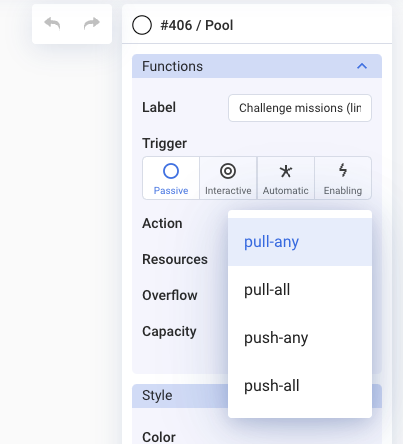The height and width of the screenshot is (444, 403).
Task: Click the #406 / Pool title
Action: (x=197, y=25)
